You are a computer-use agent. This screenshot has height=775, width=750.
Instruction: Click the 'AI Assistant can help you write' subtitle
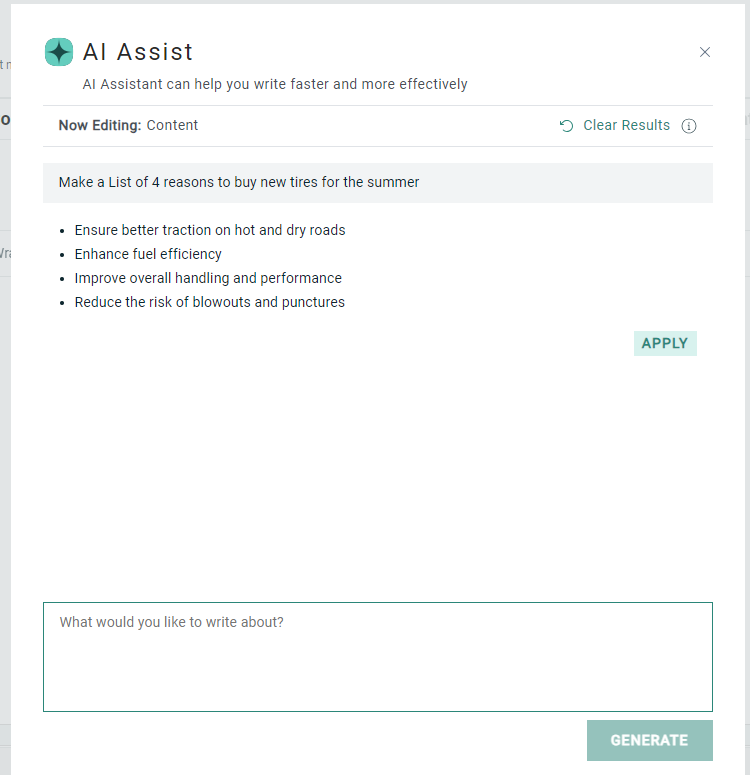(x=275, y=85)
